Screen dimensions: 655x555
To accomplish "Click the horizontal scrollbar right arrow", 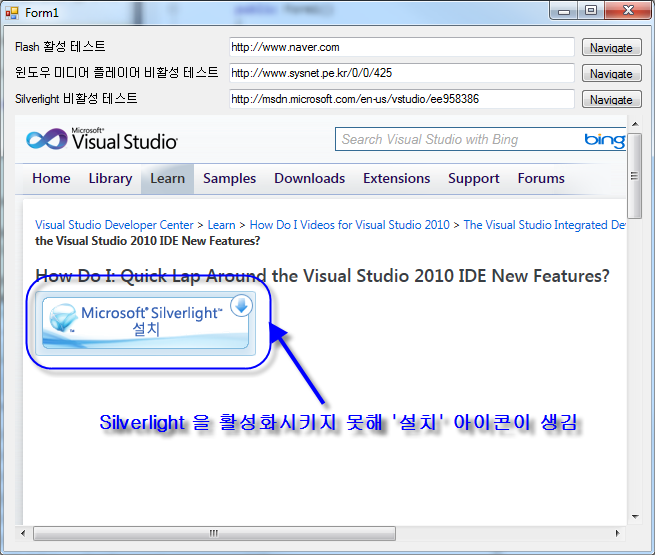I will [x=619, y=534].
